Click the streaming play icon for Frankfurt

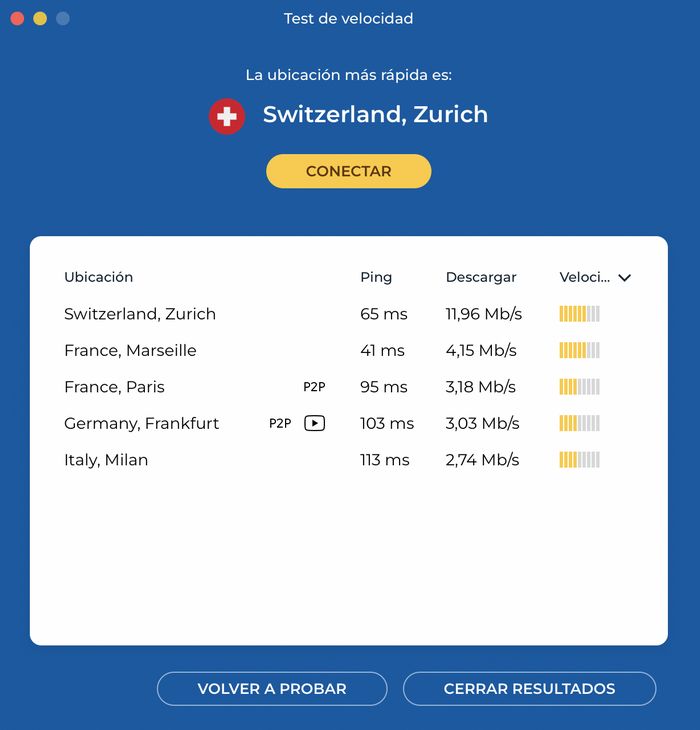315,423
